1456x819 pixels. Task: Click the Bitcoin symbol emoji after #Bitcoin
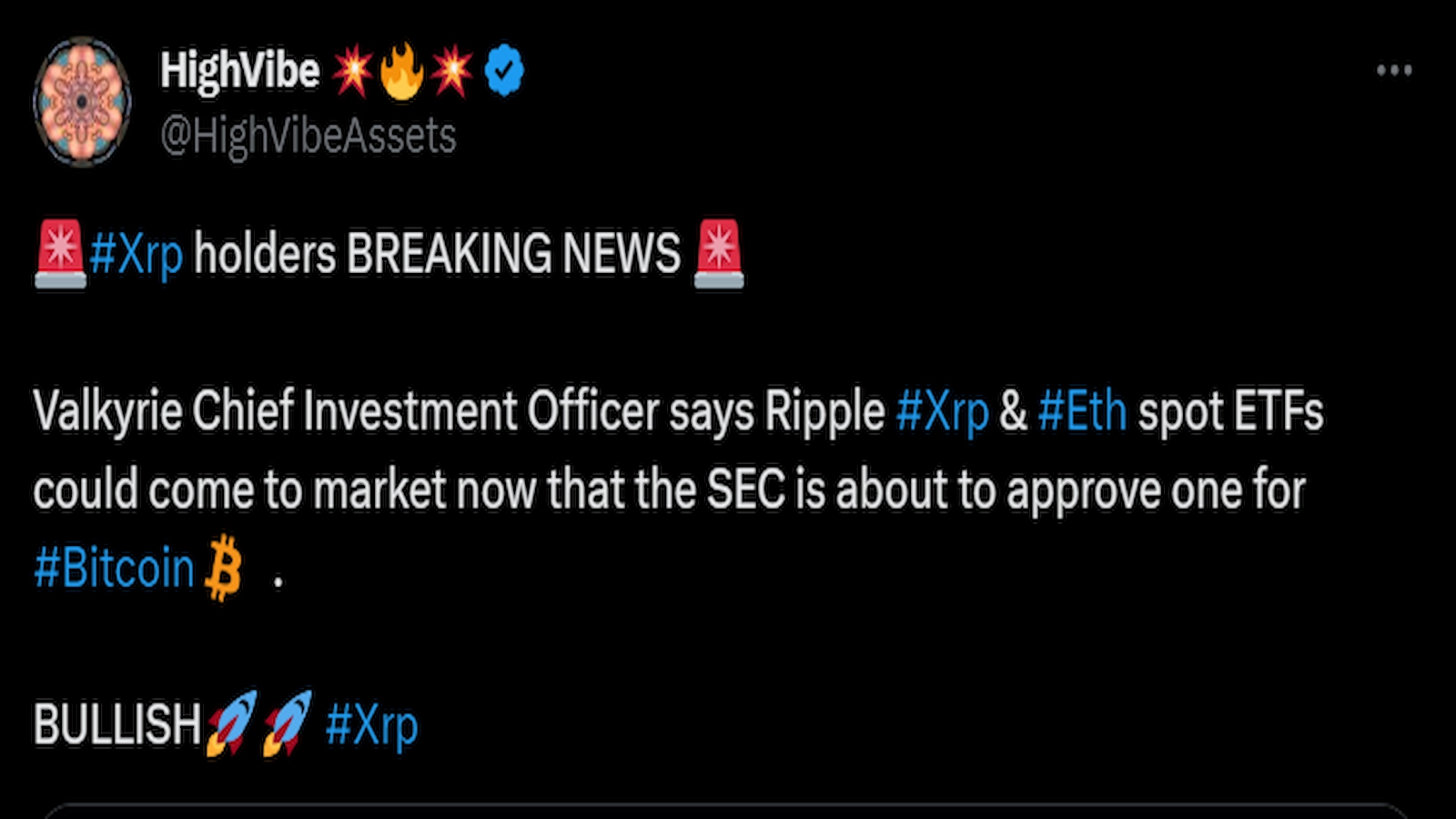pyautogui.click(x=221, y=567)
